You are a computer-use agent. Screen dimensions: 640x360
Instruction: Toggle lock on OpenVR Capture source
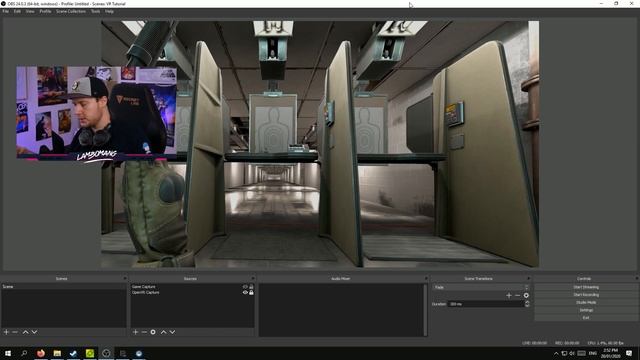[251, 293]
